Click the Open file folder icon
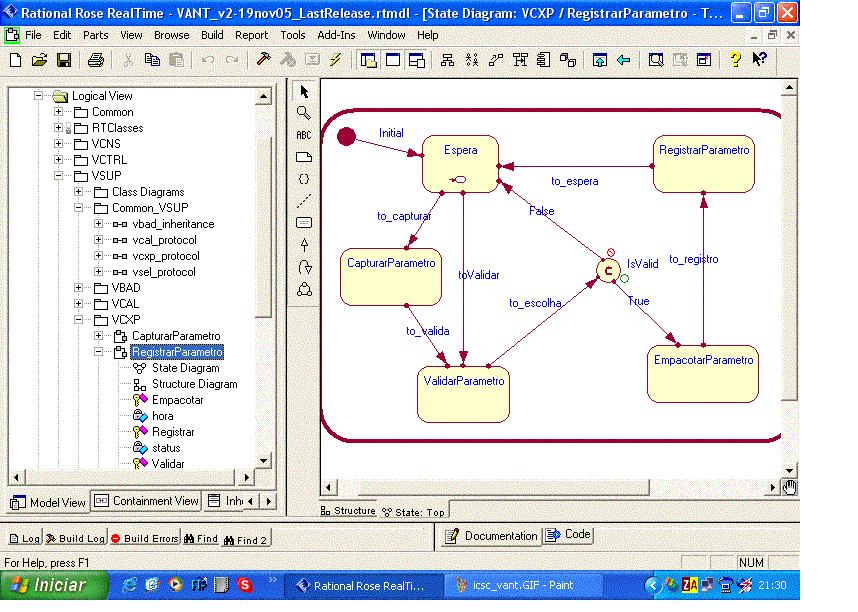 point(39,60)
